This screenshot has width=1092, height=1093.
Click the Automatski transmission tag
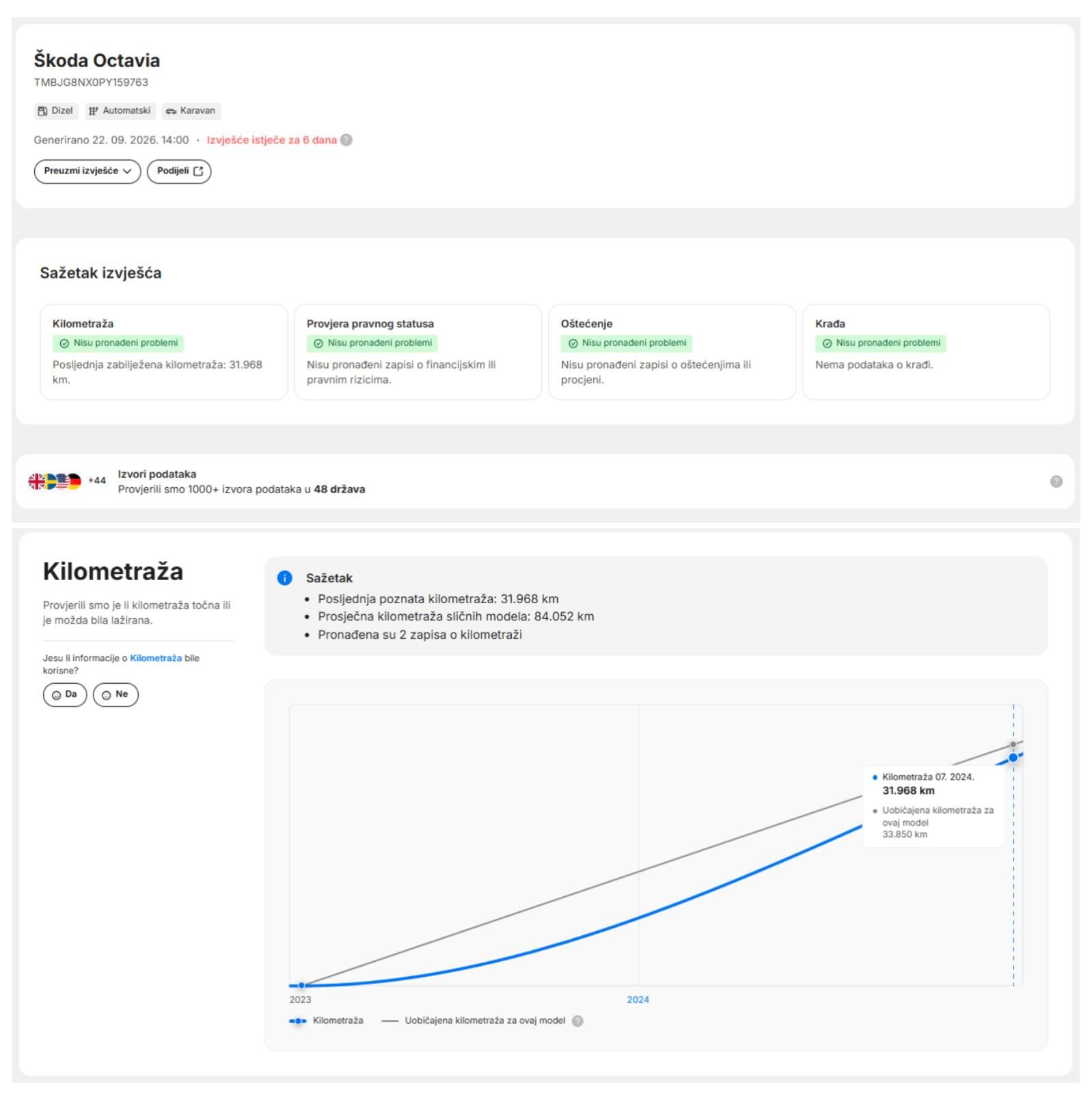point(120,111)
